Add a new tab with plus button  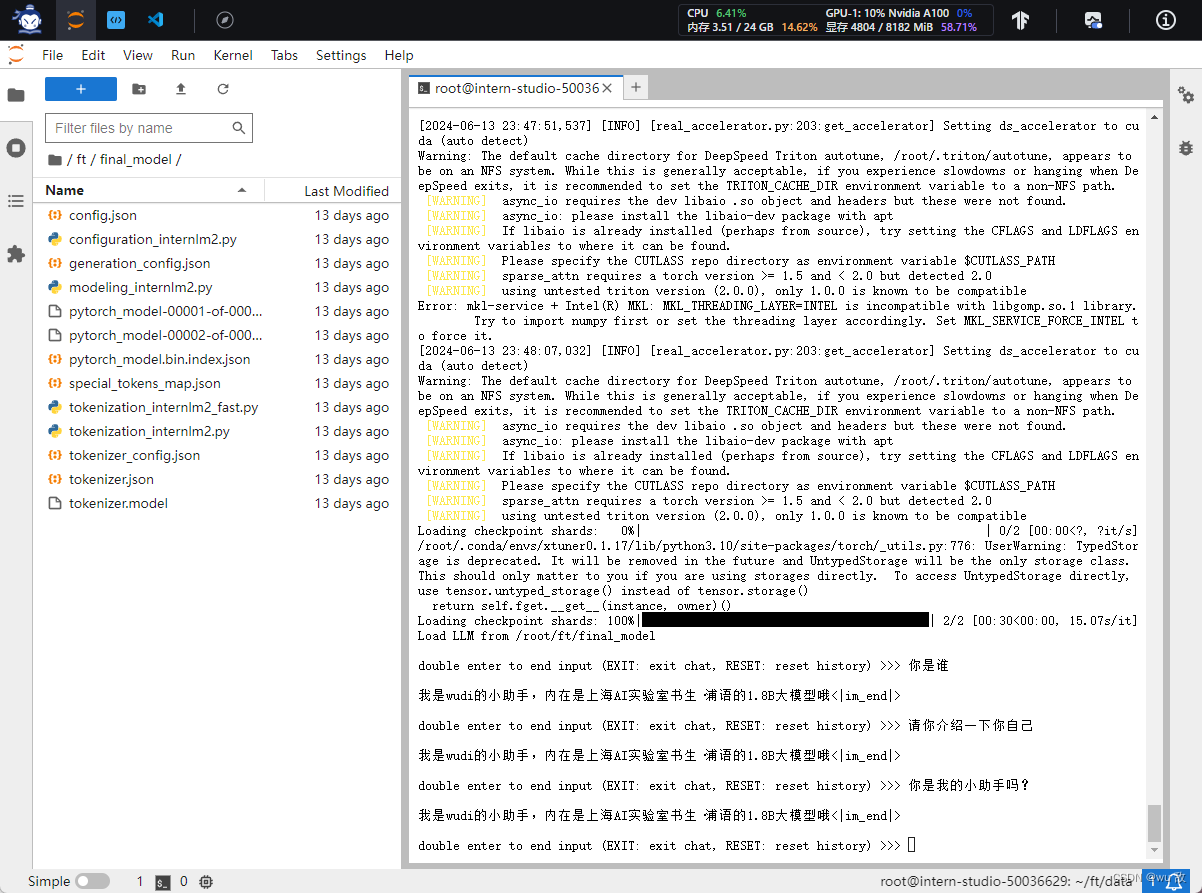tap(635, 87)
